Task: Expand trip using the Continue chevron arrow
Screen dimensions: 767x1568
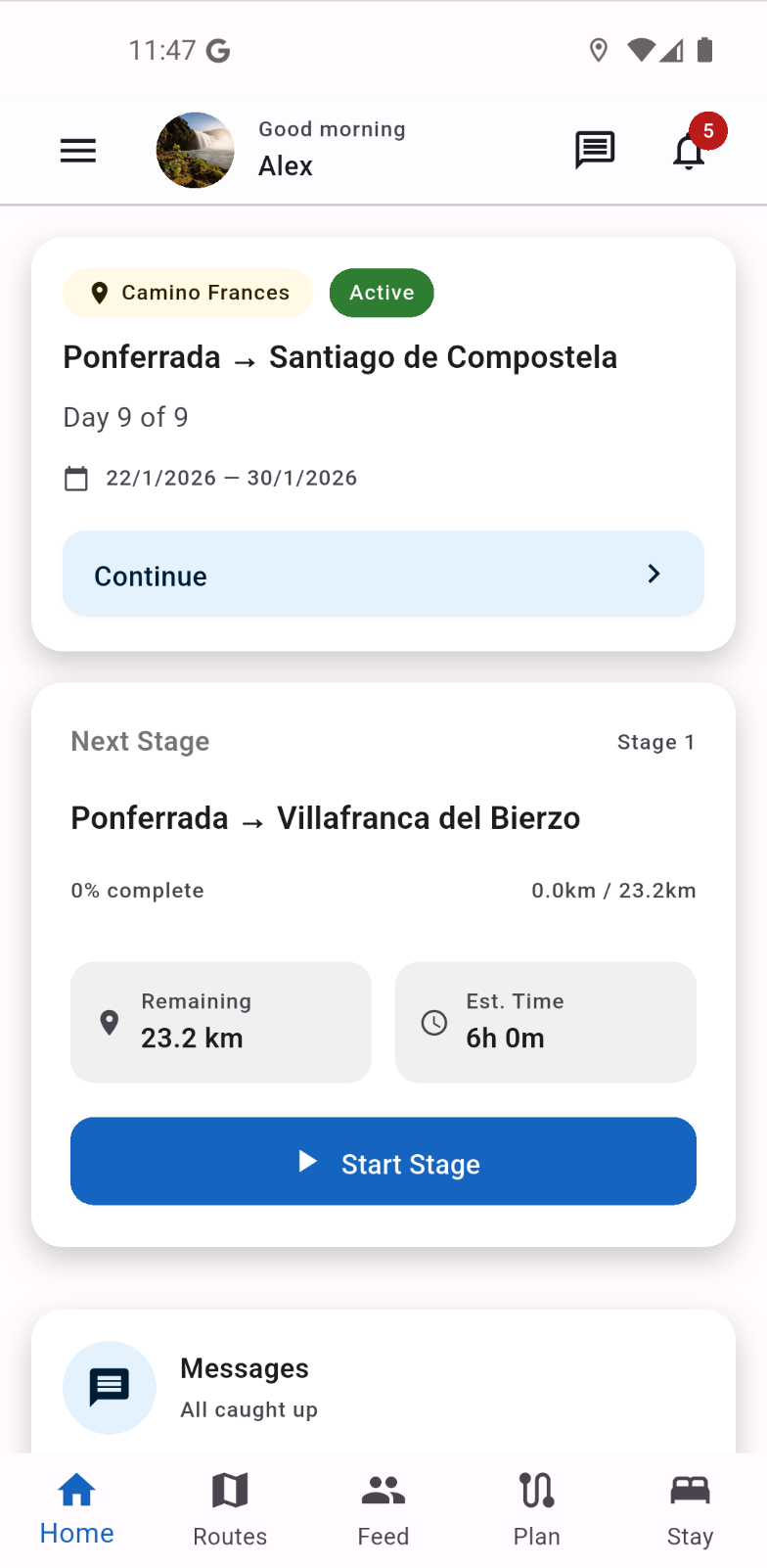Action: click(x=654, y=575)
